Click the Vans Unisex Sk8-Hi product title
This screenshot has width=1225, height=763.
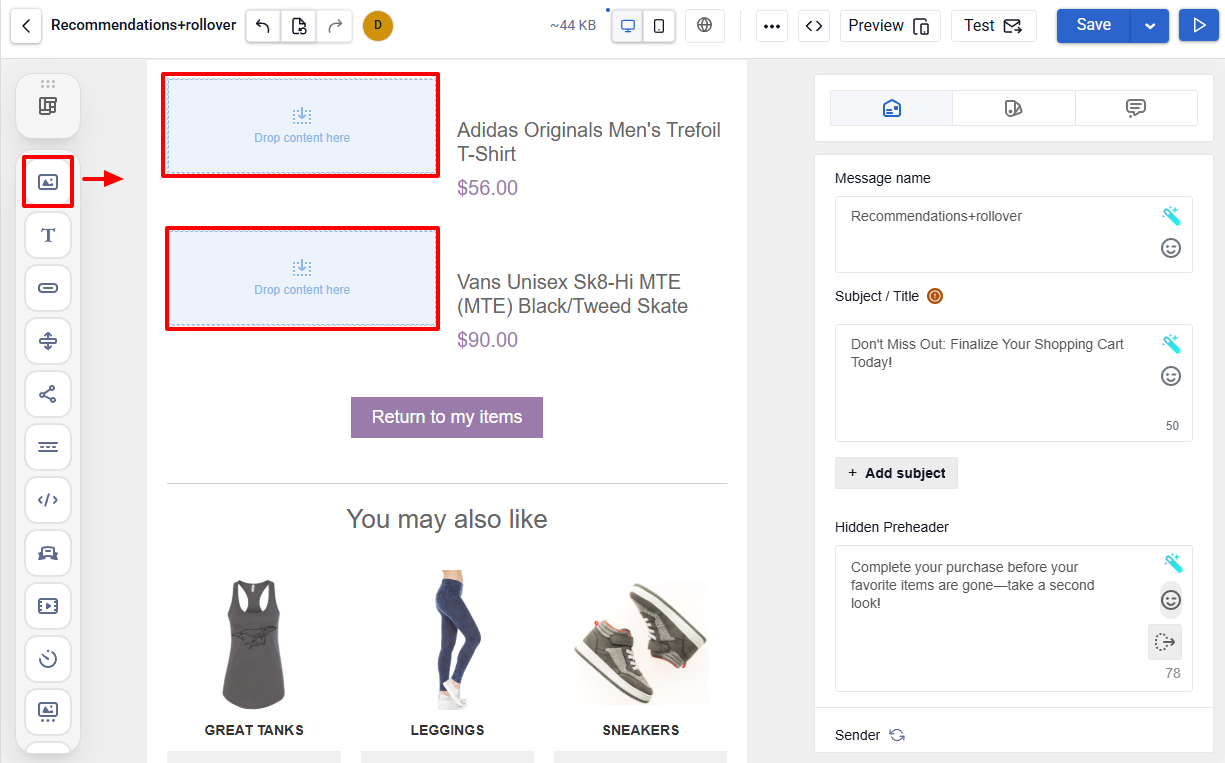click(572, 294)
